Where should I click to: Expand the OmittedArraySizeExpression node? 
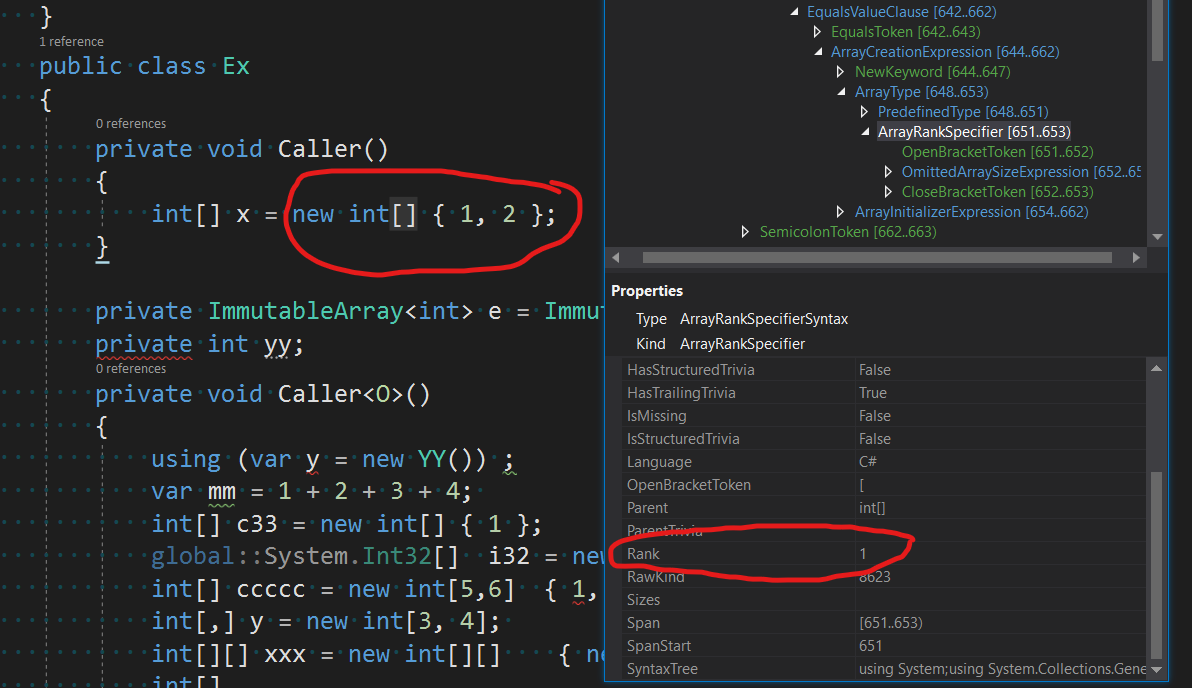coord(888,171)
